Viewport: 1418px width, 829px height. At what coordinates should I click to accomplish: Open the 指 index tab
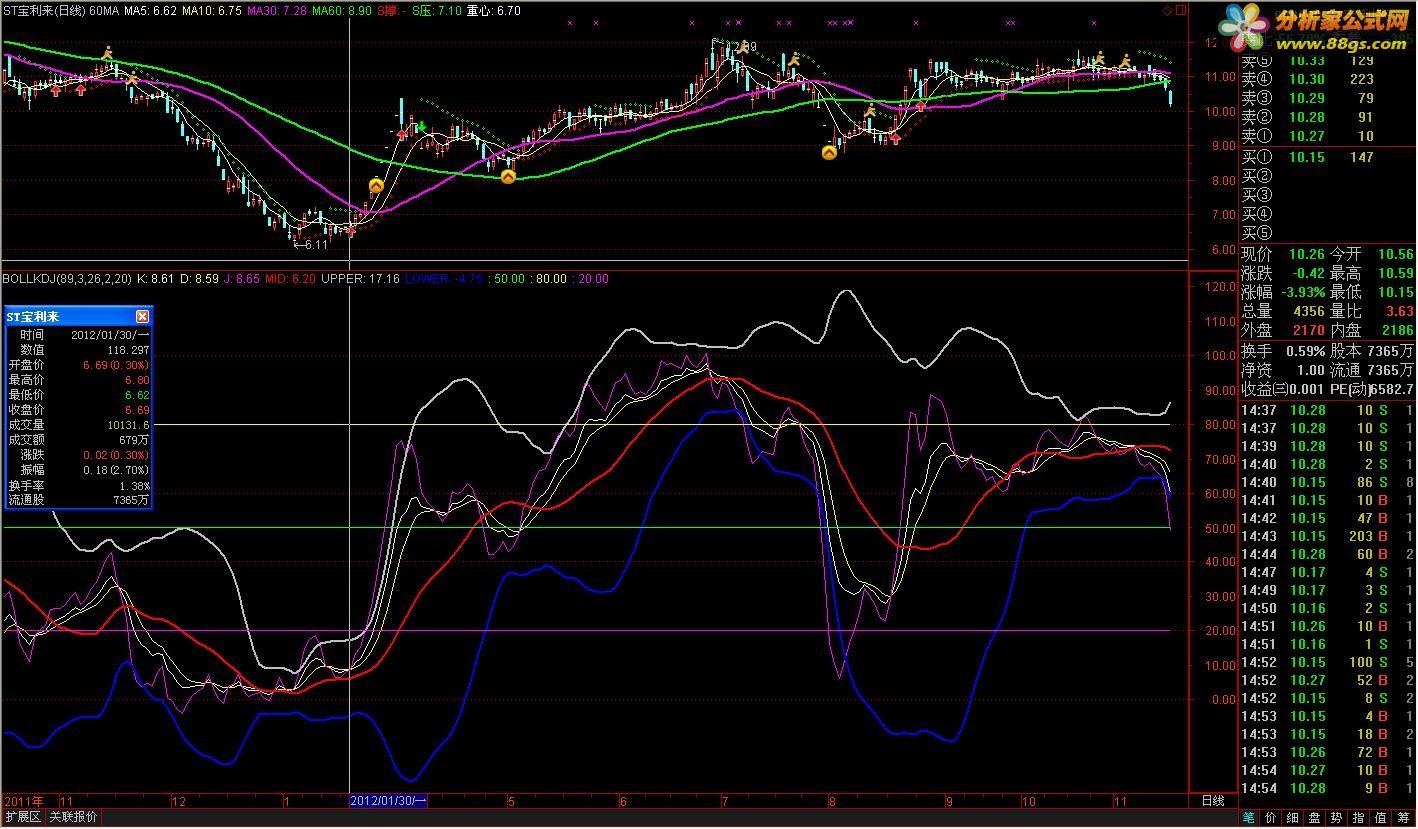1360,818
